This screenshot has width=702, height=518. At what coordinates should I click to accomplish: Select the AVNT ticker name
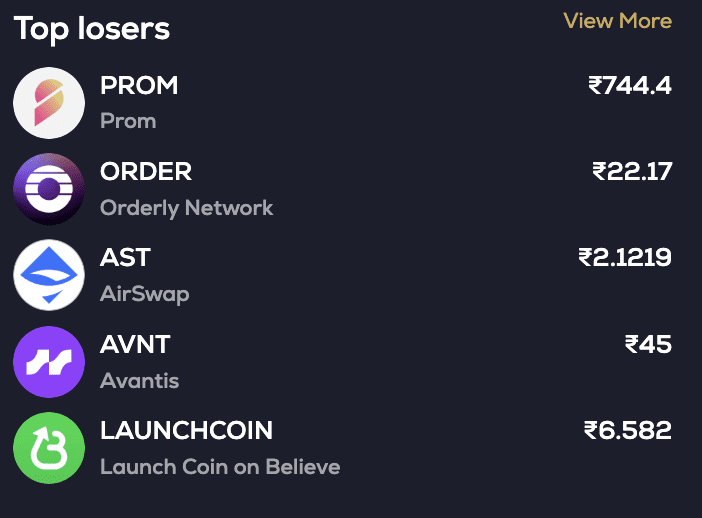(135, 345)
